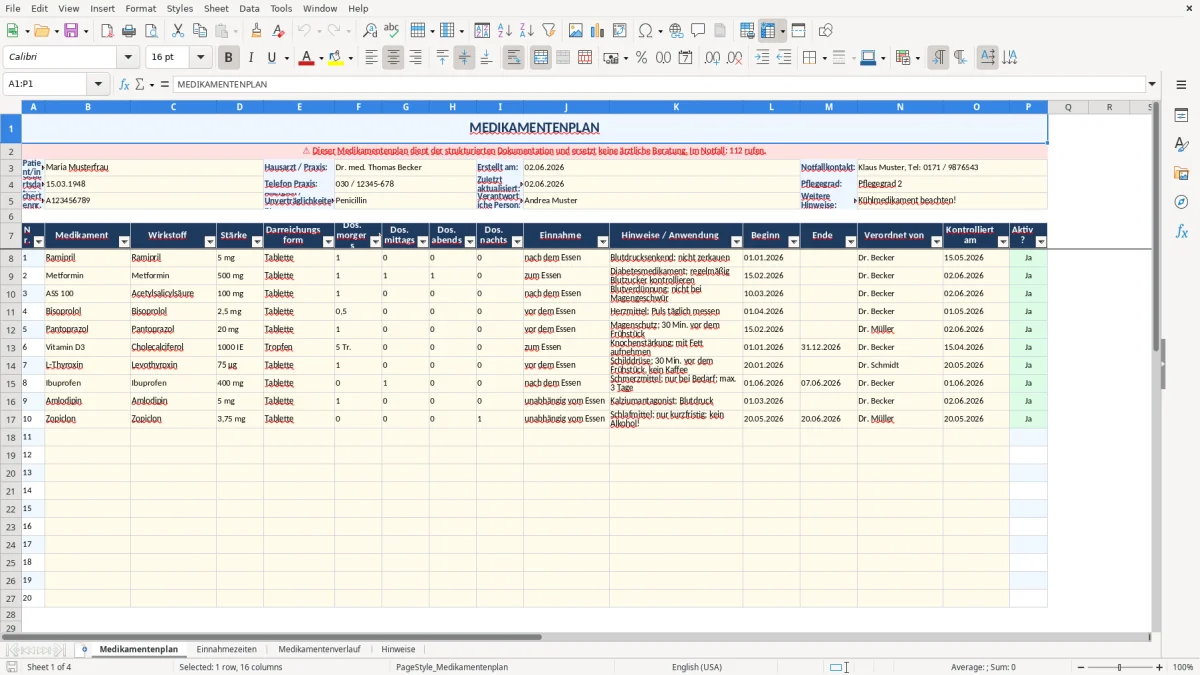
Task: Click the Save document icon
Action: (x=71, y=31)
